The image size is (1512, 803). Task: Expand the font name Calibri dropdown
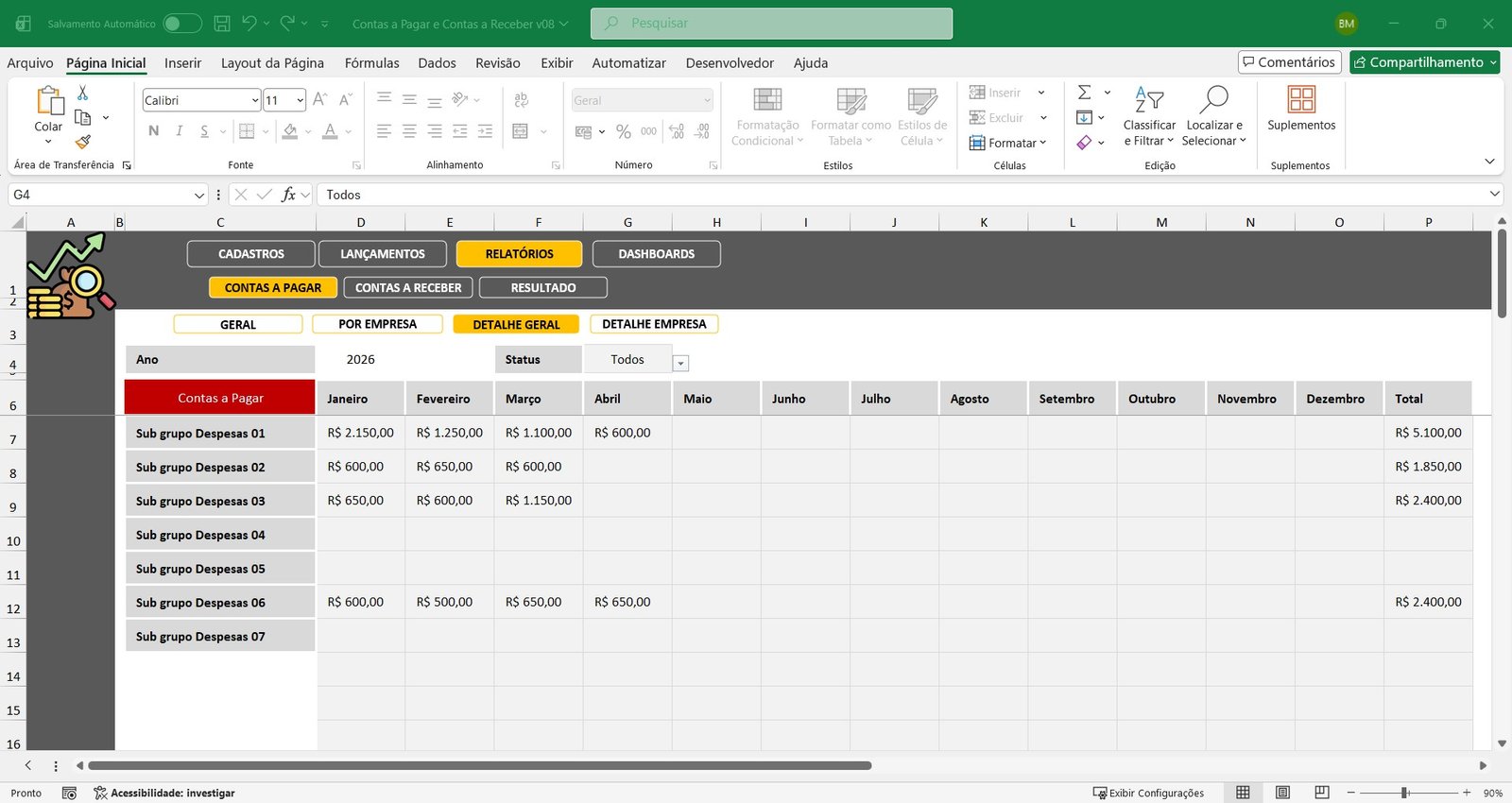click(255, 100)
